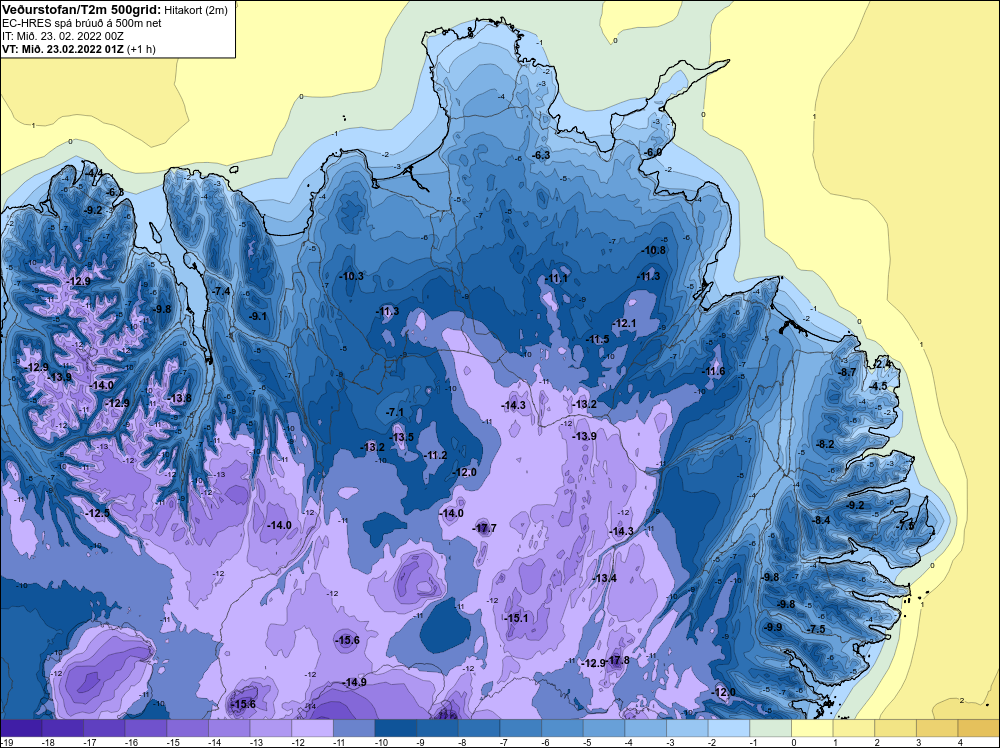Screen dimensions: 1000x748
Task: Click the -13.5 temperature value on the map
Action: click(402, 437)
